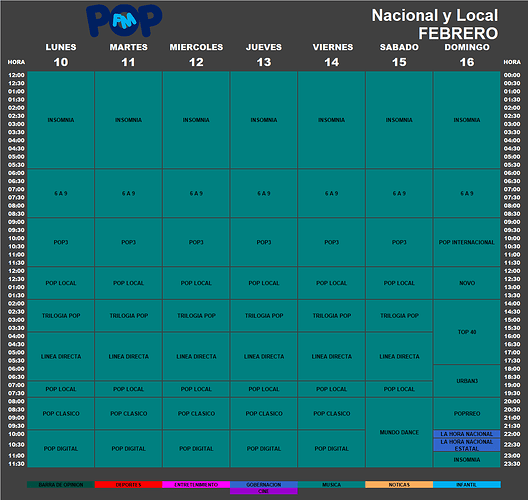Select the JUEVES 13 column header

pos(264,55)
